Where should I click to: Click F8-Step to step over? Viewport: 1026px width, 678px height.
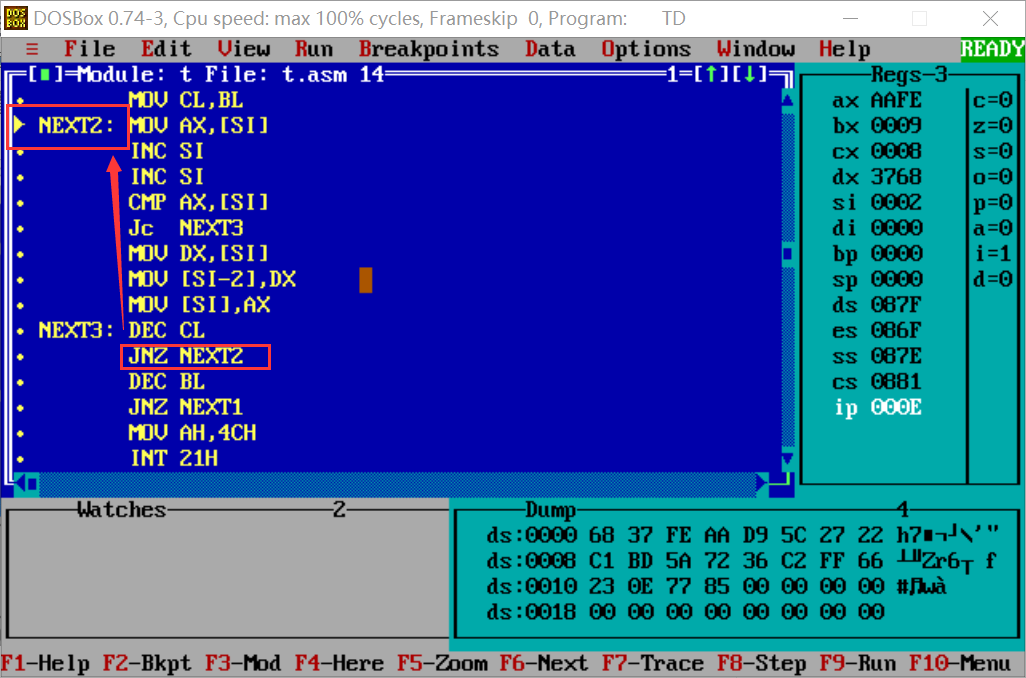(762, 664)
